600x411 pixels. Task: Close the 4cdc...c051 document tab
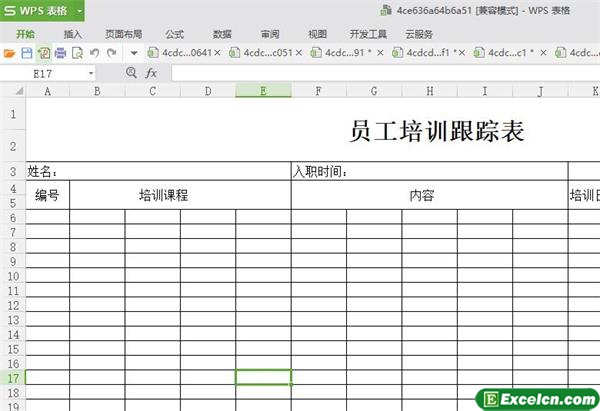point(298,52)
